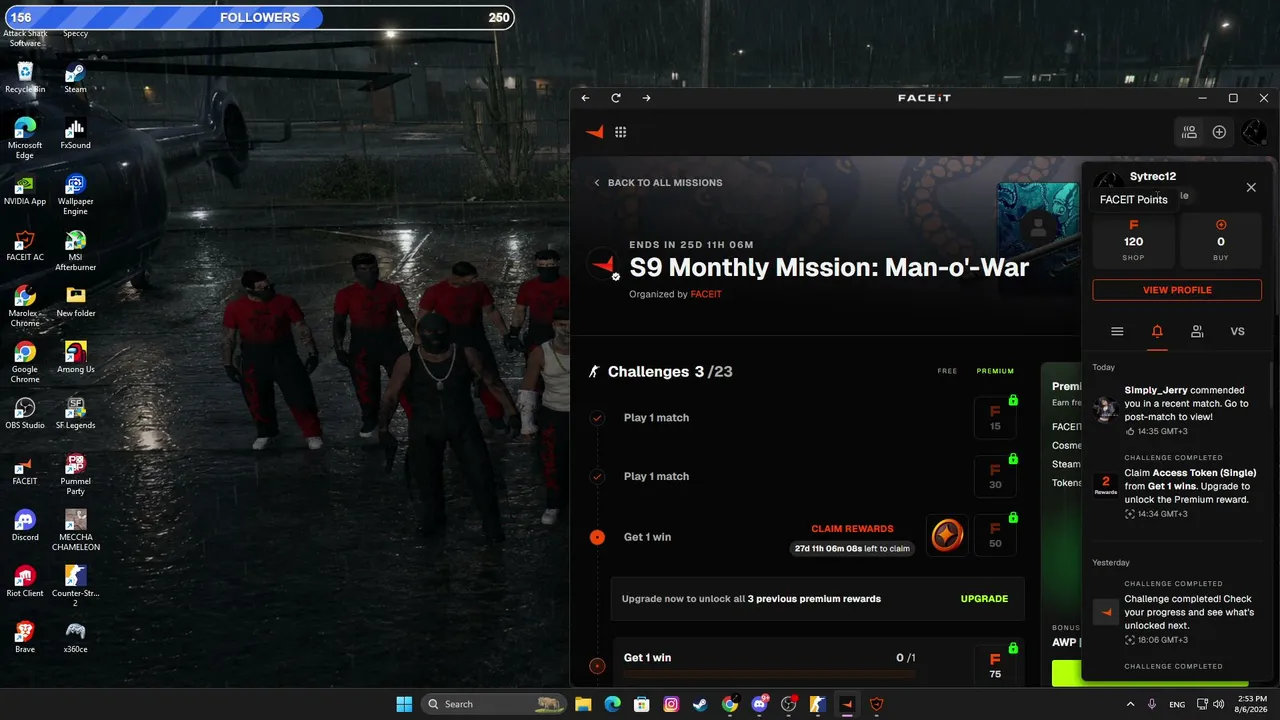This screenshot has width=1280, height=720.
Task: Click the mission organizer FACEIT badge icon
Action: 603,265
